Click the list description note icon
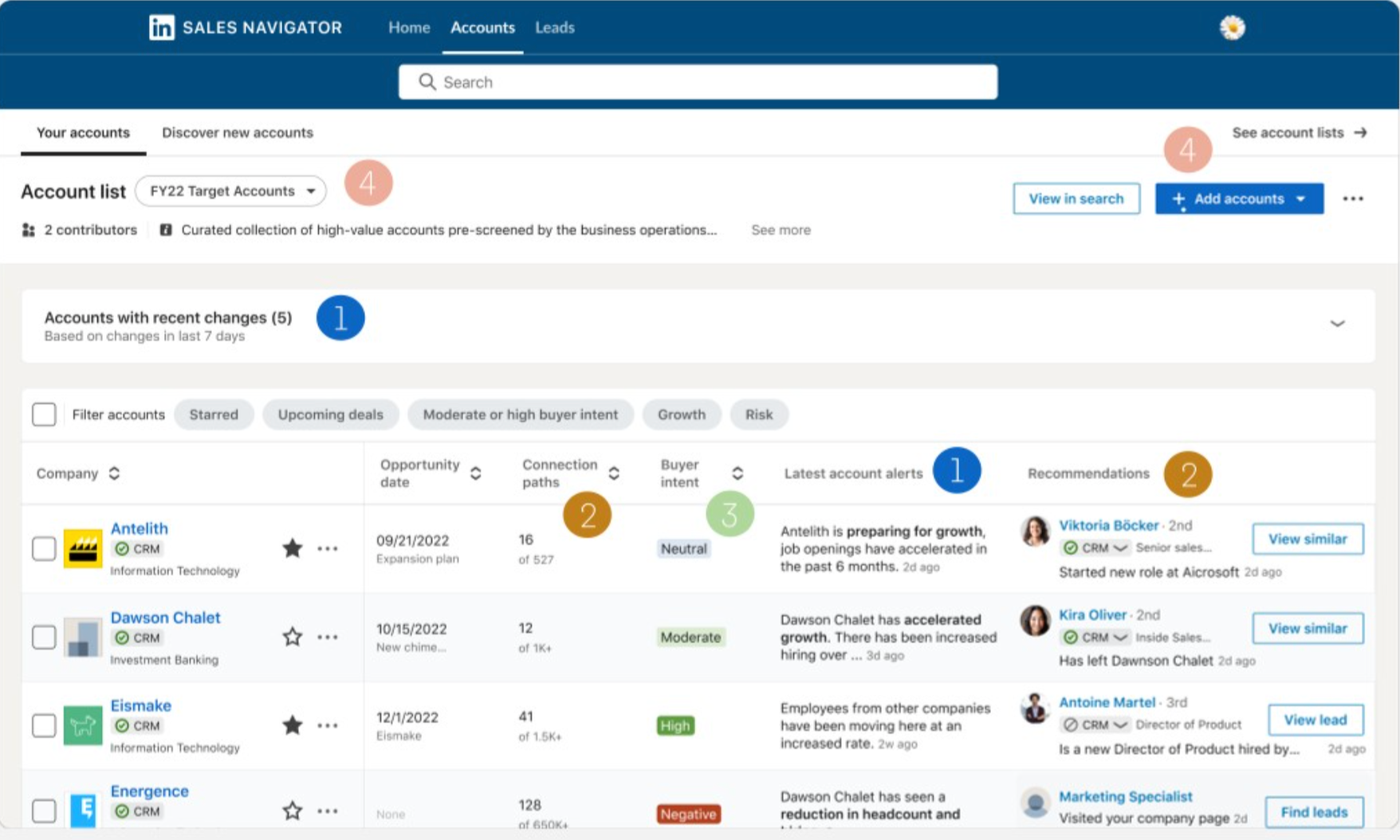Viewport: 1400px width, 840px height. click(x=166, y=230)
